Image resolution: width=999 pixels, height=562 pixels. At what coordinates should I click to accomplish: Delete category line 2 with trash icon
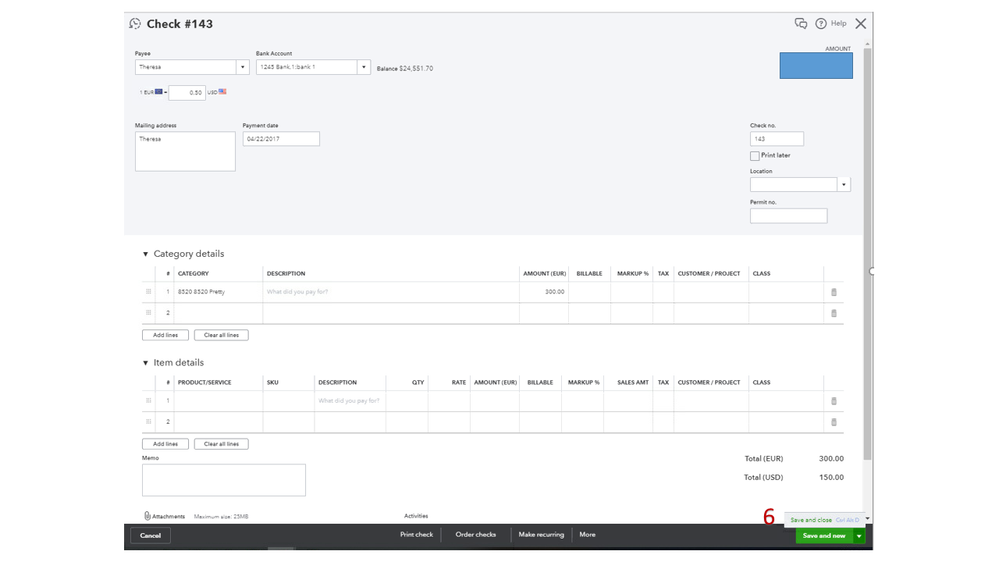coord(833,313)
